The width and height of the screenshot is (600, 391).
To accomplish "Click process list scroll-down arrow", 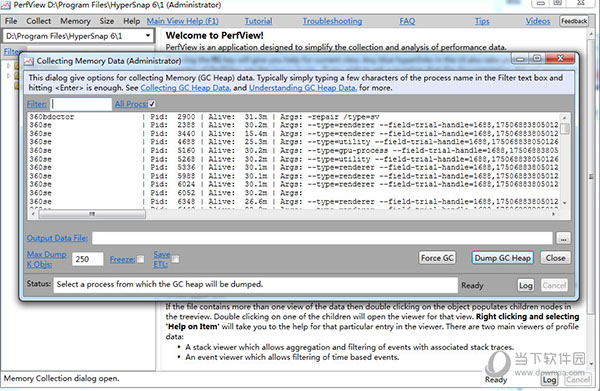I will (x=565, y=202).
